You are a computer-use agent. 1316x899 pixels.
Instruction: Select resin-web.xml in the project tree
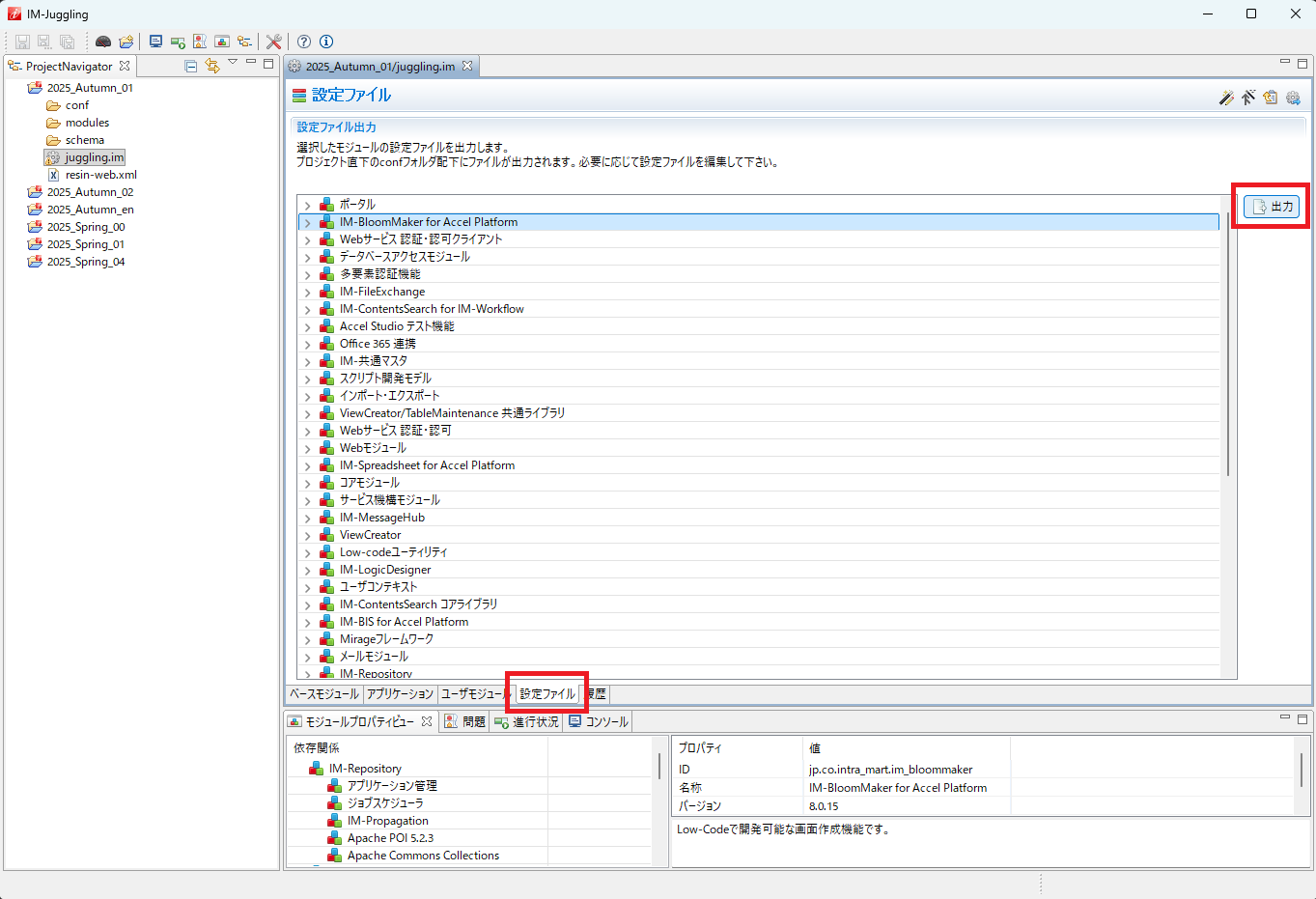pos(100,175)
